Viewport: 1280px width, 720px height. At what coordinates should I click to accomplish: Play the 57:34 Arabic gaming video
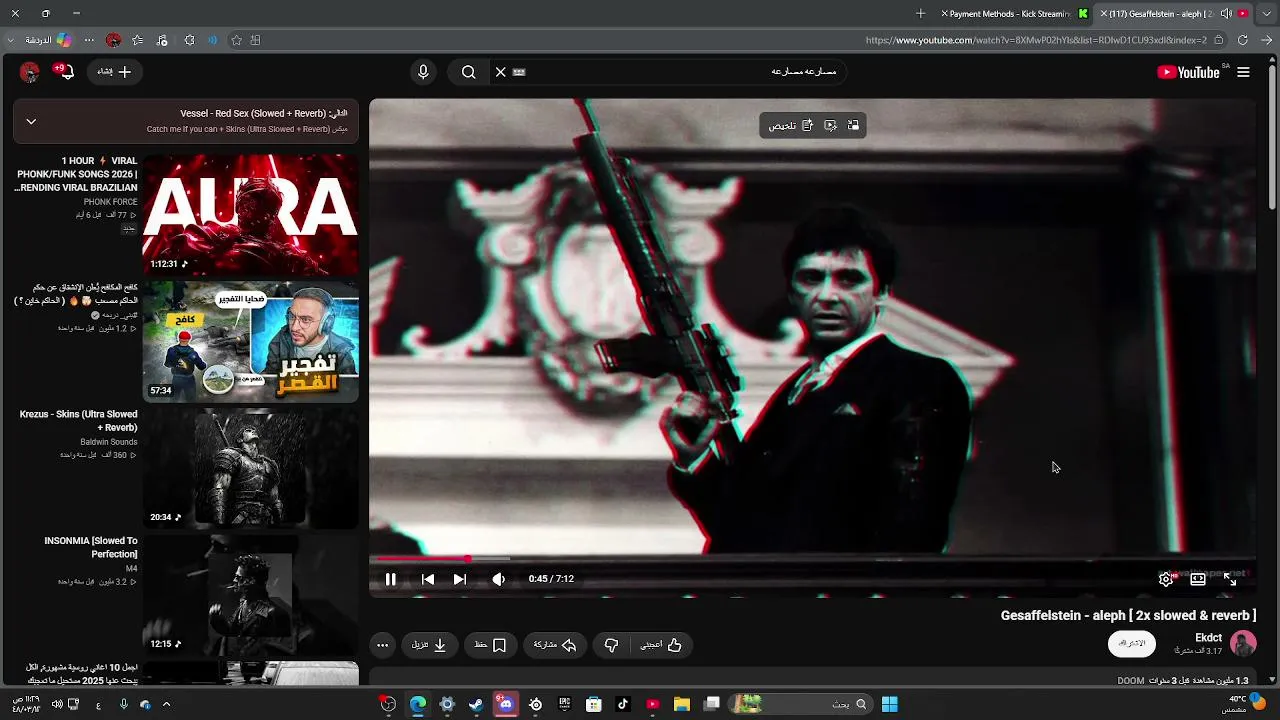pyautogui.click(x=250, y=341)
